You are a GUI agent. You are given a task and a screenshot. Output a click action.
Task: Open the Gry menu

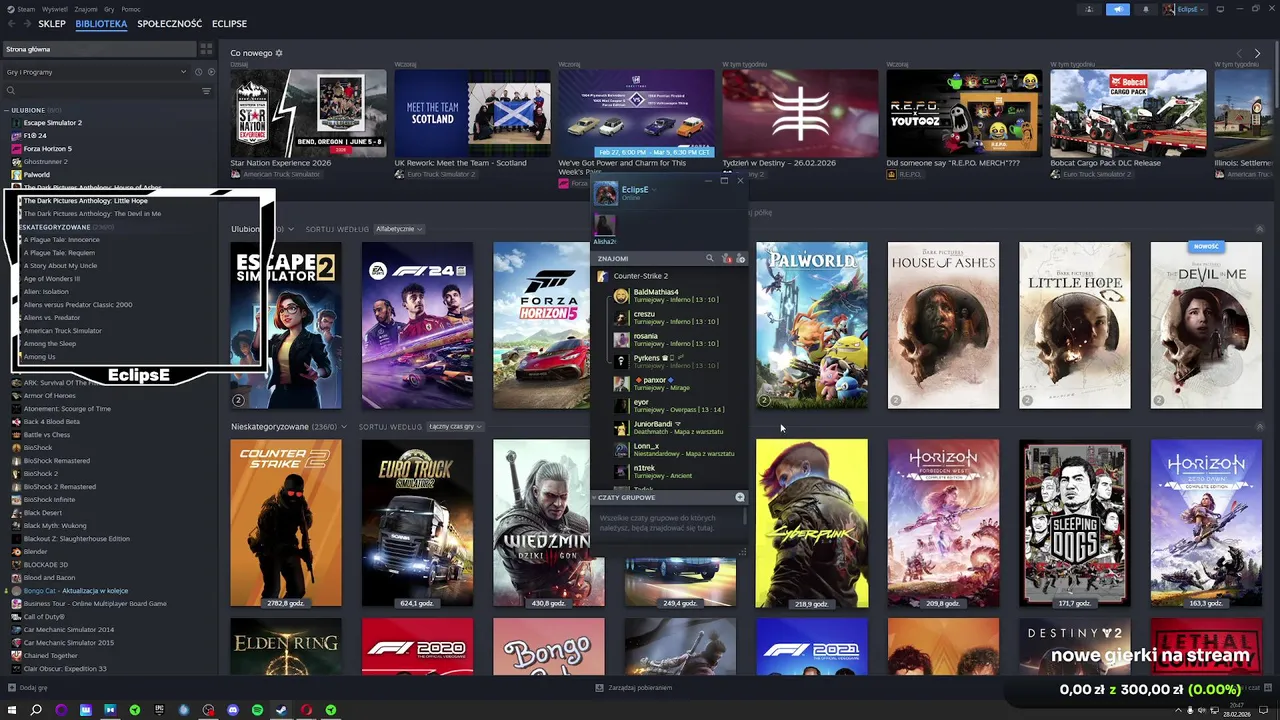[x=110, y=9]
